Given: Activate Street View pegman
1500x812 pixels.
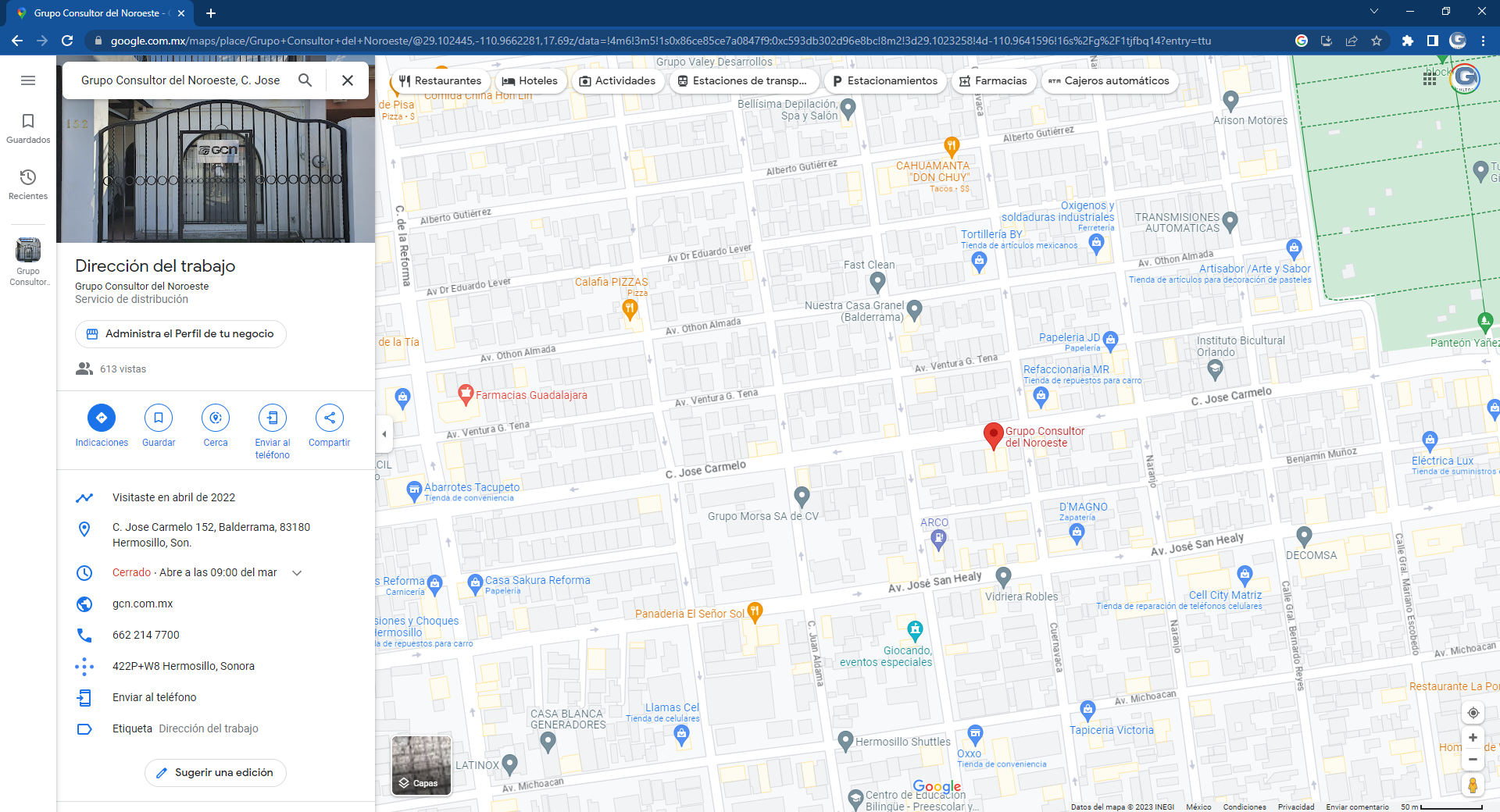Looking at the screenshot, I should [x=1473, y=785].
